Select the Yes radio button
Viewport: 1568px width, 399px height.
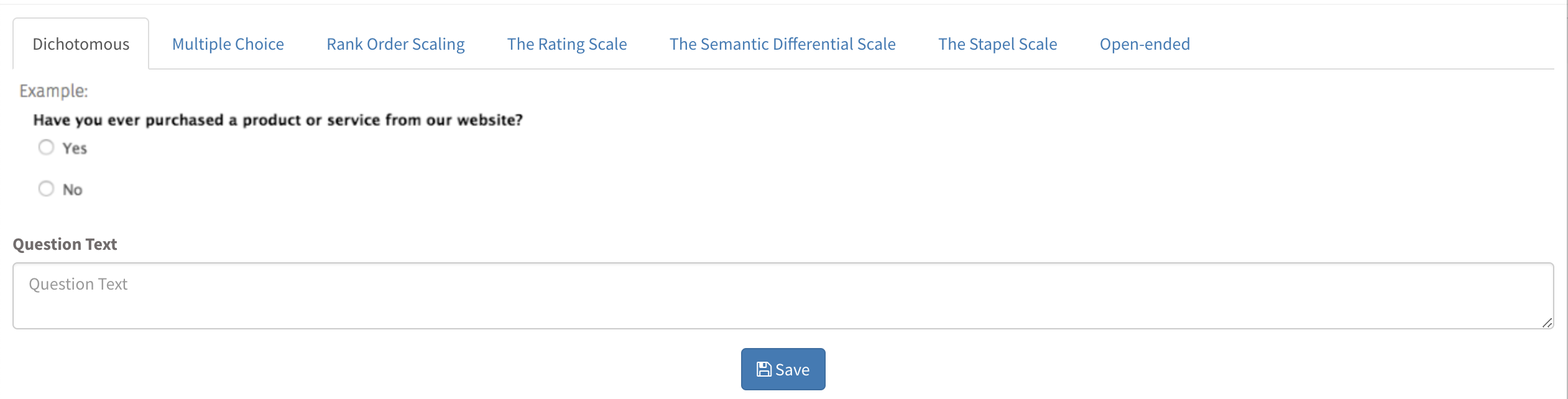pyautogui.click(x=46, y=147)
